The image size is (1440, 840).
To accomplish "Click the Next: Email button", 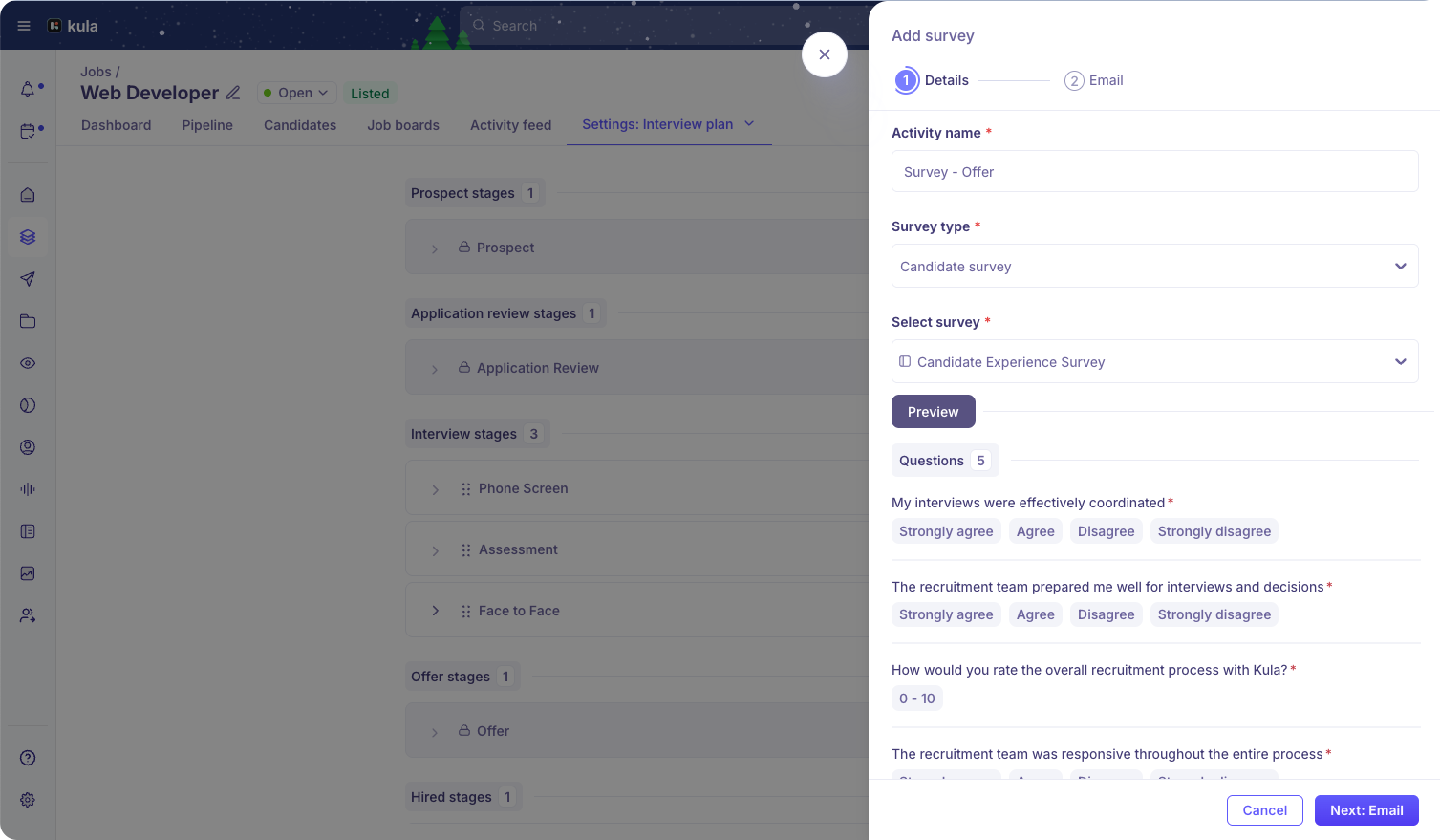I will 1366,809.
